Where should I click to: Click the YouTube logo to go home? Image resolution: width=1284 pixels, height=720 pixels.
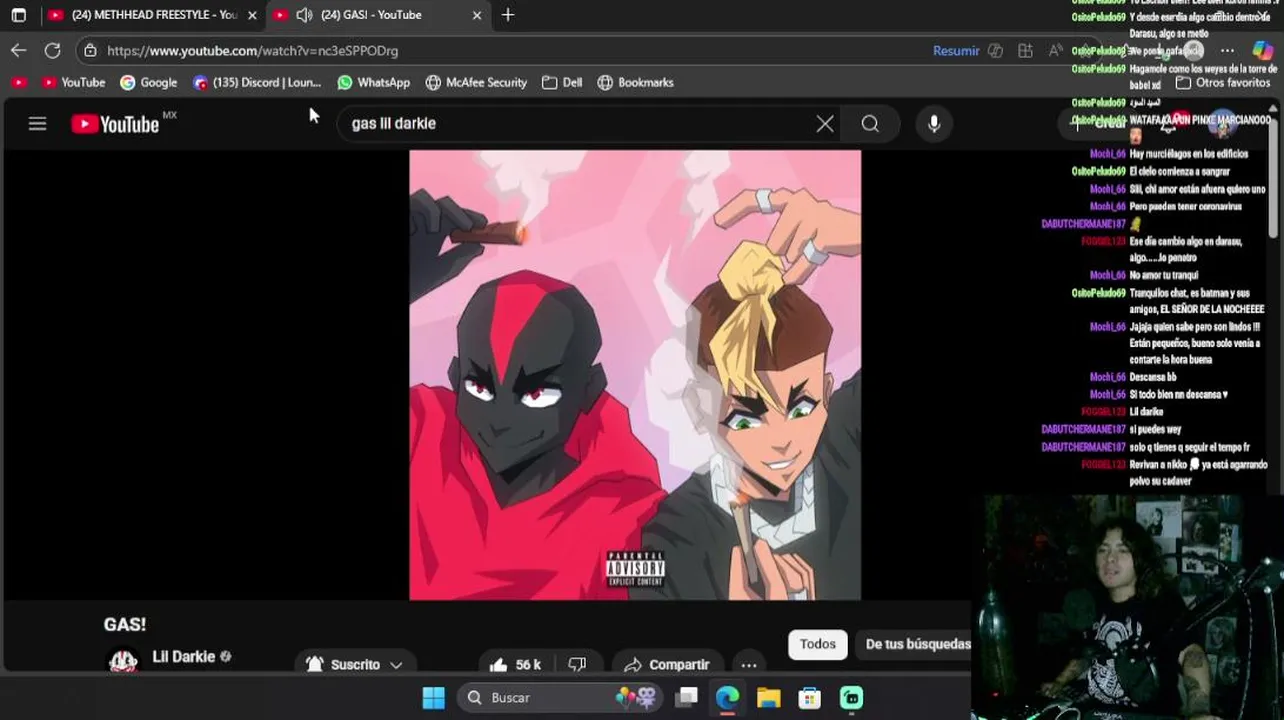(115, 124)
